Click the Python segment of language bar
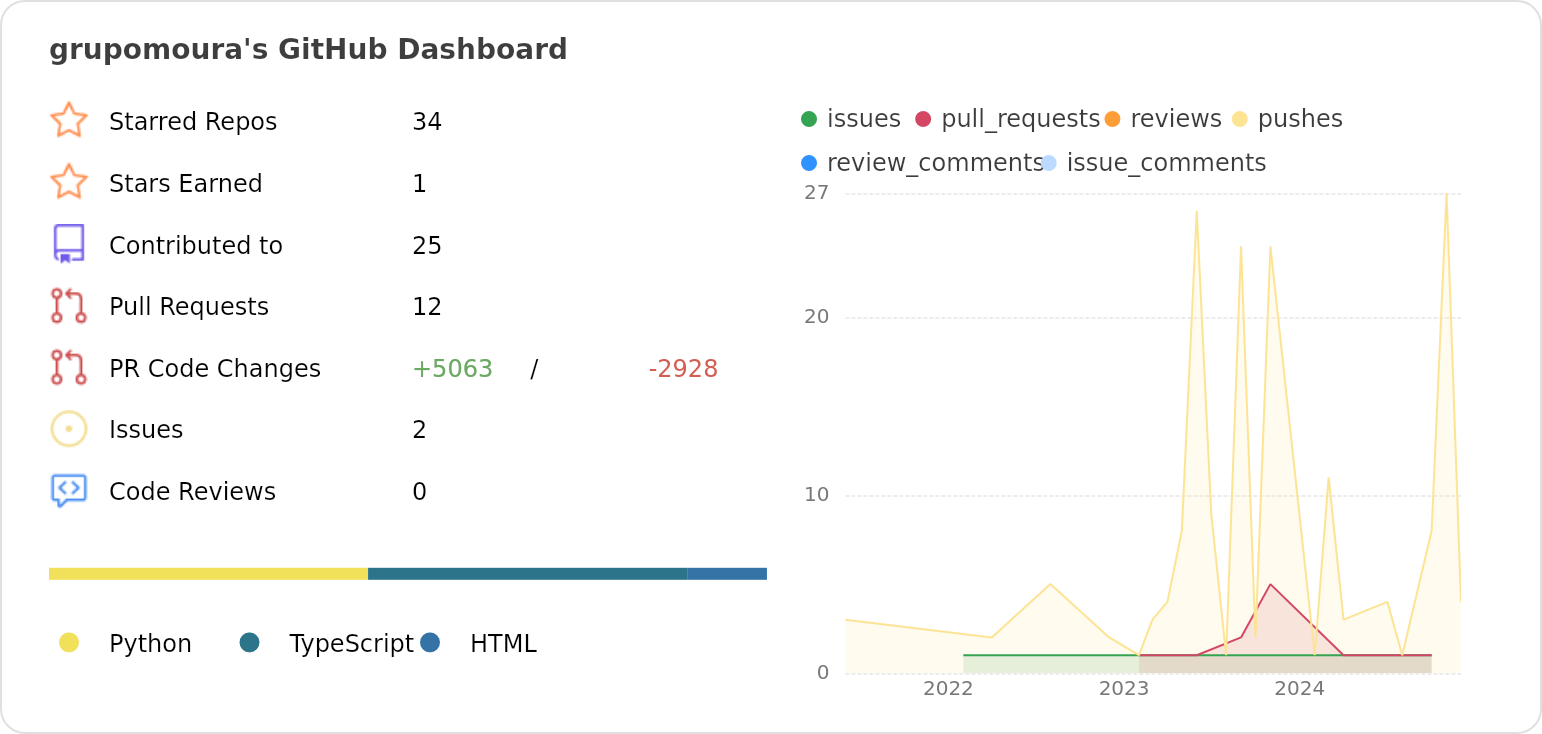 coord(208,574)
